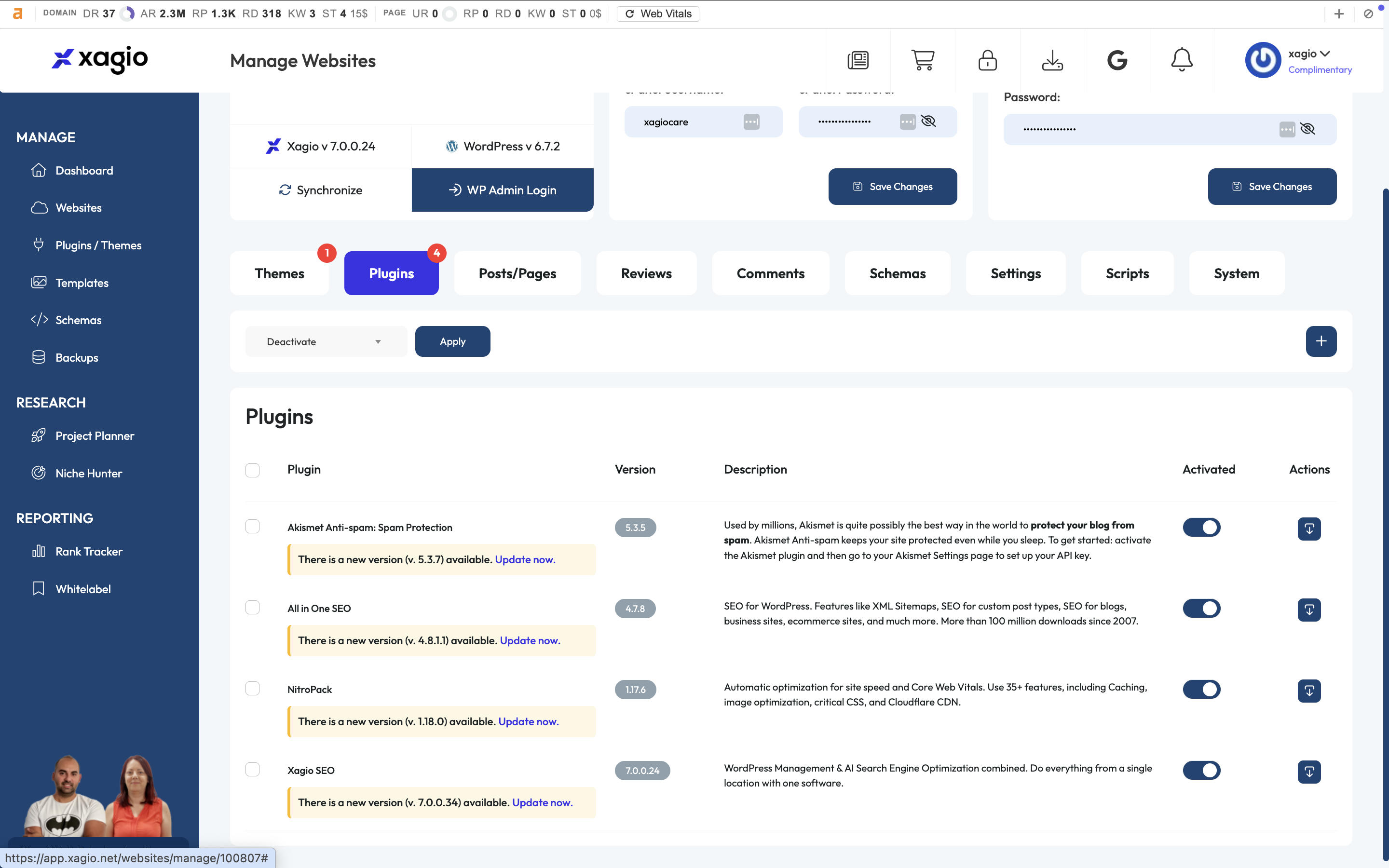Viewport: 1389px width, 868px height.
Task: Open Rank Tracker in sidebar
Action: [77, 551]
